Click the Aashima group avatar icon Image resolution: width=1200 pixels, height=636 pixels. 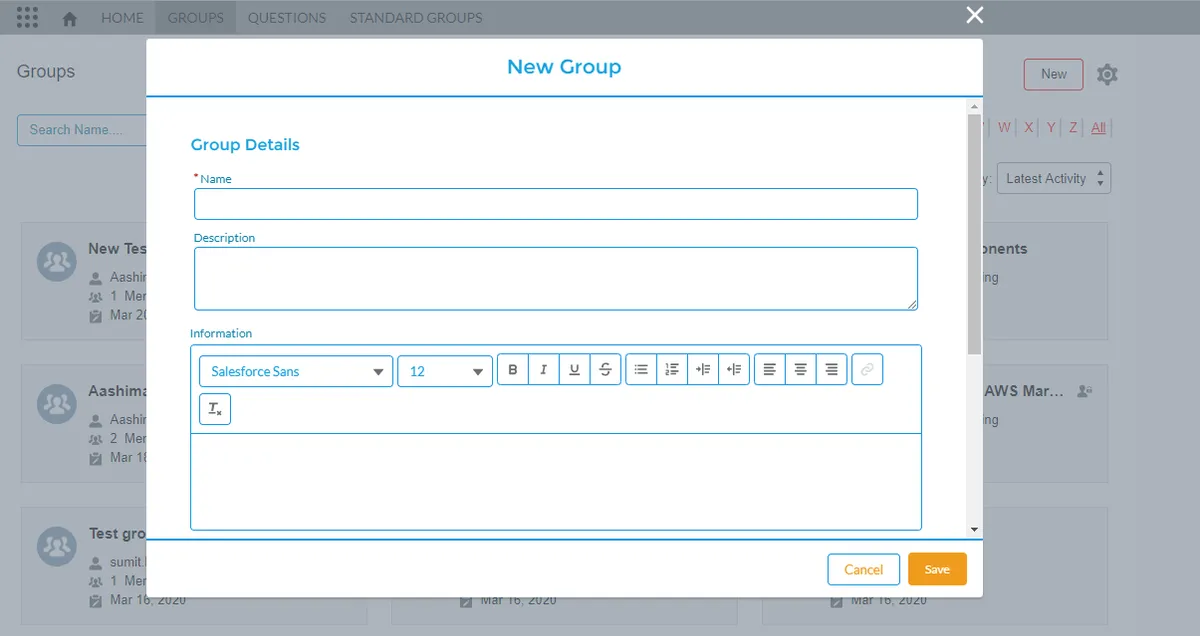coord(57,403)
